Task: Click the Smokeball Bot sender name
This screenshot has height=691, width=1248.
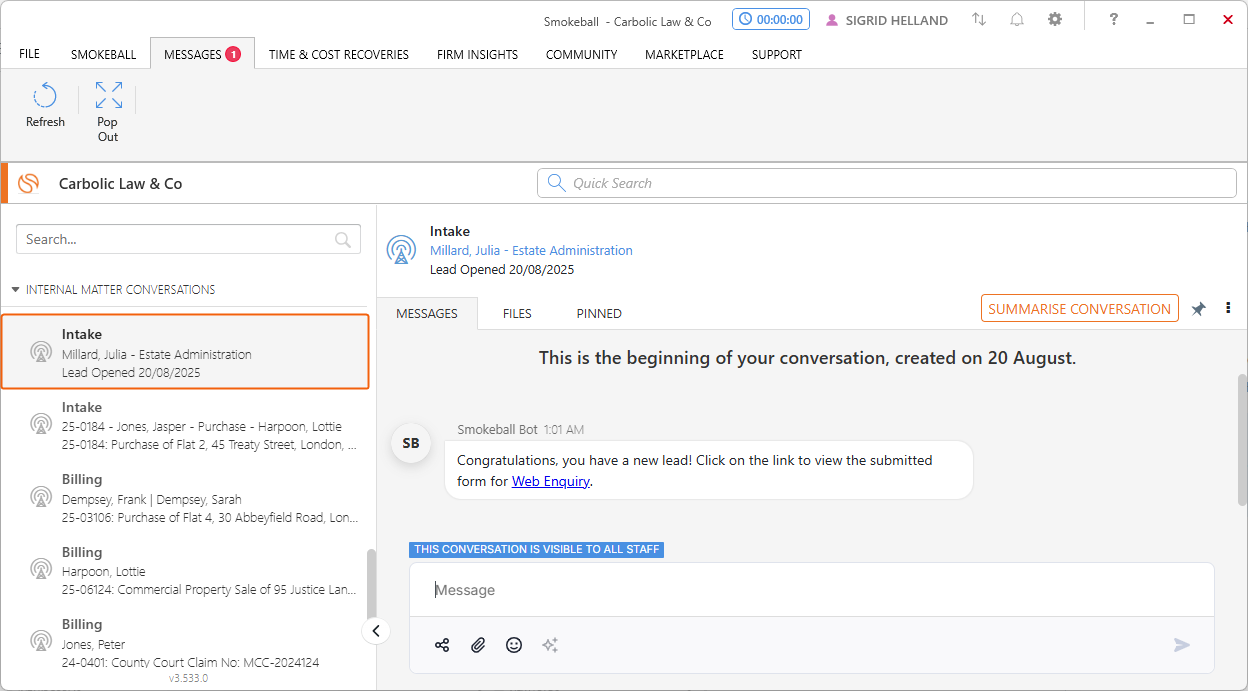Action: click(497, 430)
